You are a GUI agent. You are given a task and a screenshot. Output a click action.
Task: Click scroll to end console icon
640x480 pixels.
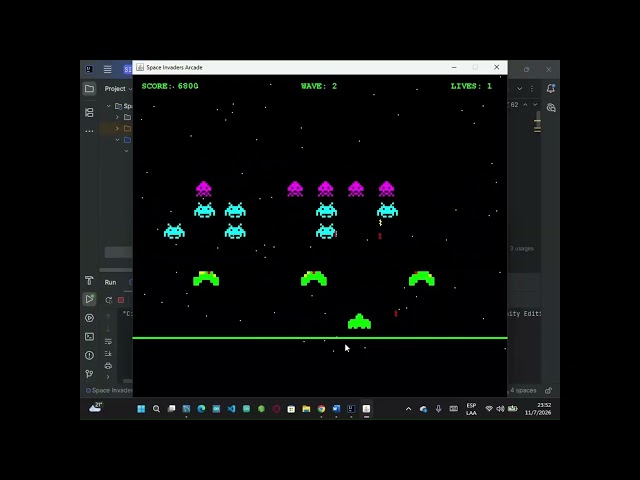pyautogui.click(x=108, y=353)
